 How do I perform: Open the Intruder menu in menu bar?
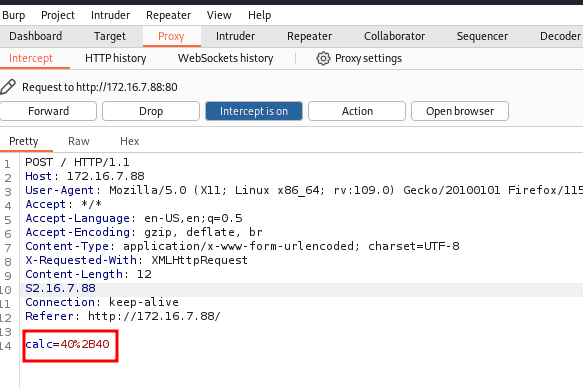(x=110, y=15)
